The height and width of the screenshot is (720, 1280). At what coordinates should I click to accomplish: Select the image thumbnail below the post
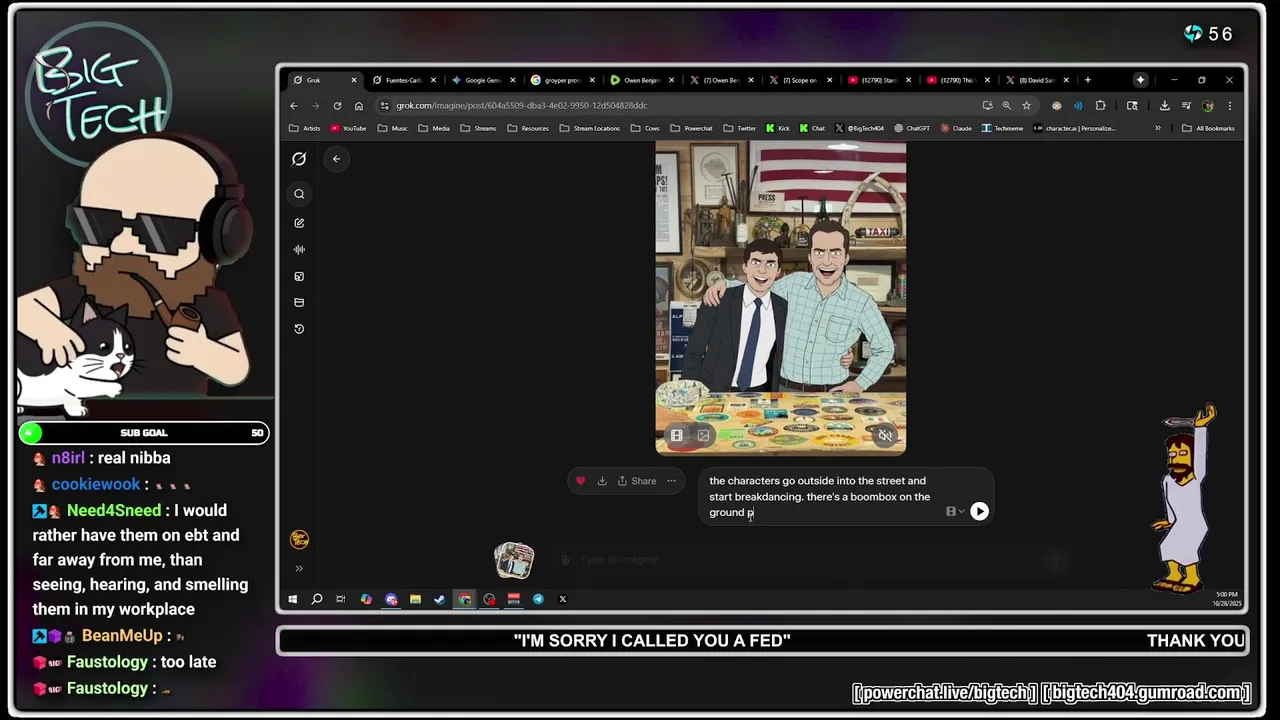(x=514, y=560)
